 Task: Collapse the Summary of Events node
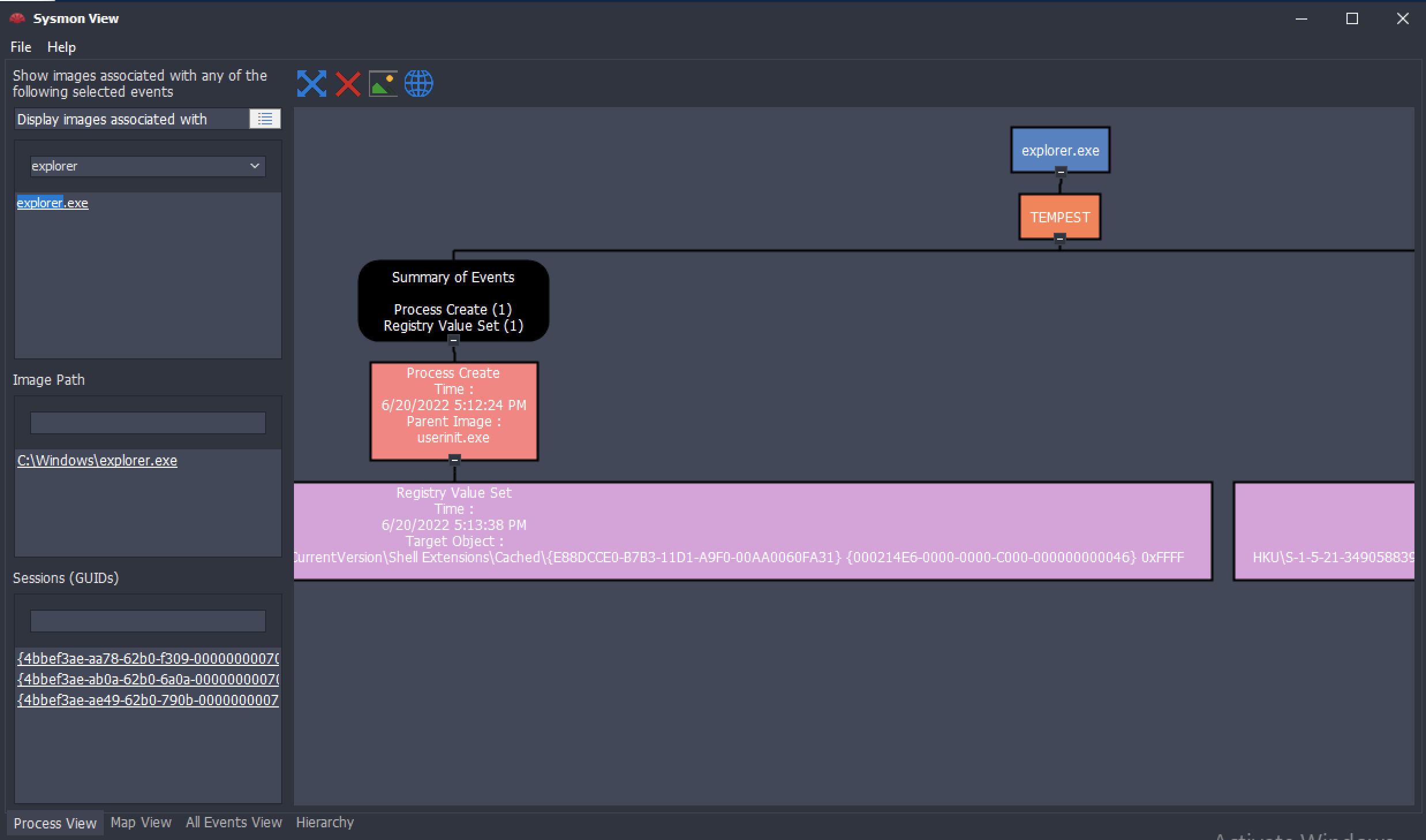(454, 340)
